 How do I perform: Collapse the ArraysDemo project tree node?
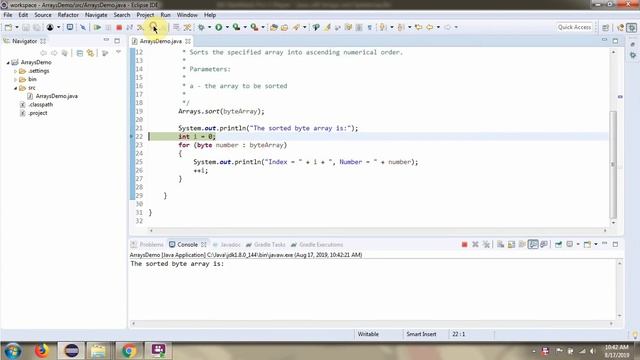coord(8,62)
